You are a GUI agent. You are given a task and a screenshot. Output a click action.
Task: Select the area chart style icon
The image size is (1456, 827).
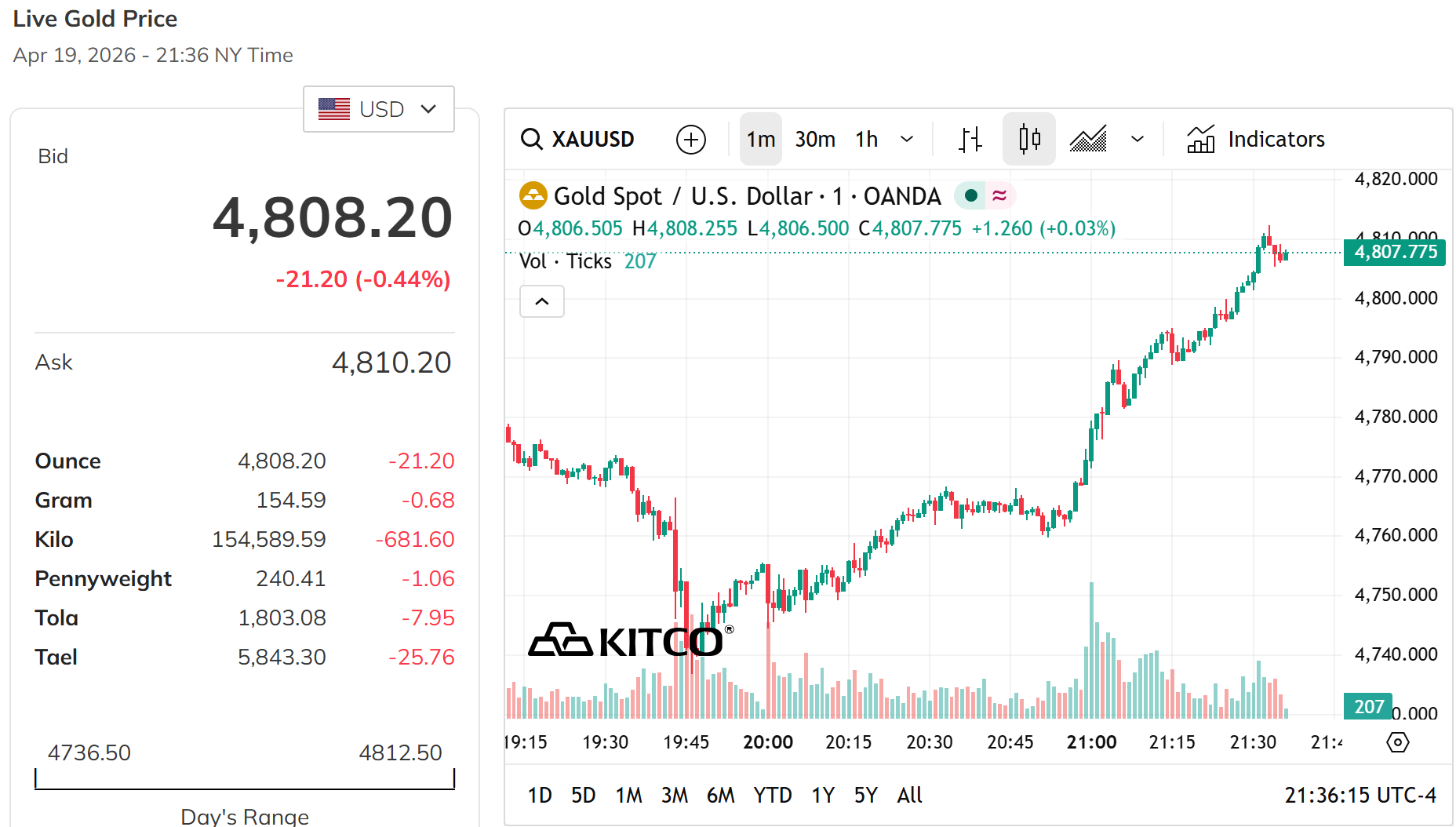click(x=1088, y=140)
